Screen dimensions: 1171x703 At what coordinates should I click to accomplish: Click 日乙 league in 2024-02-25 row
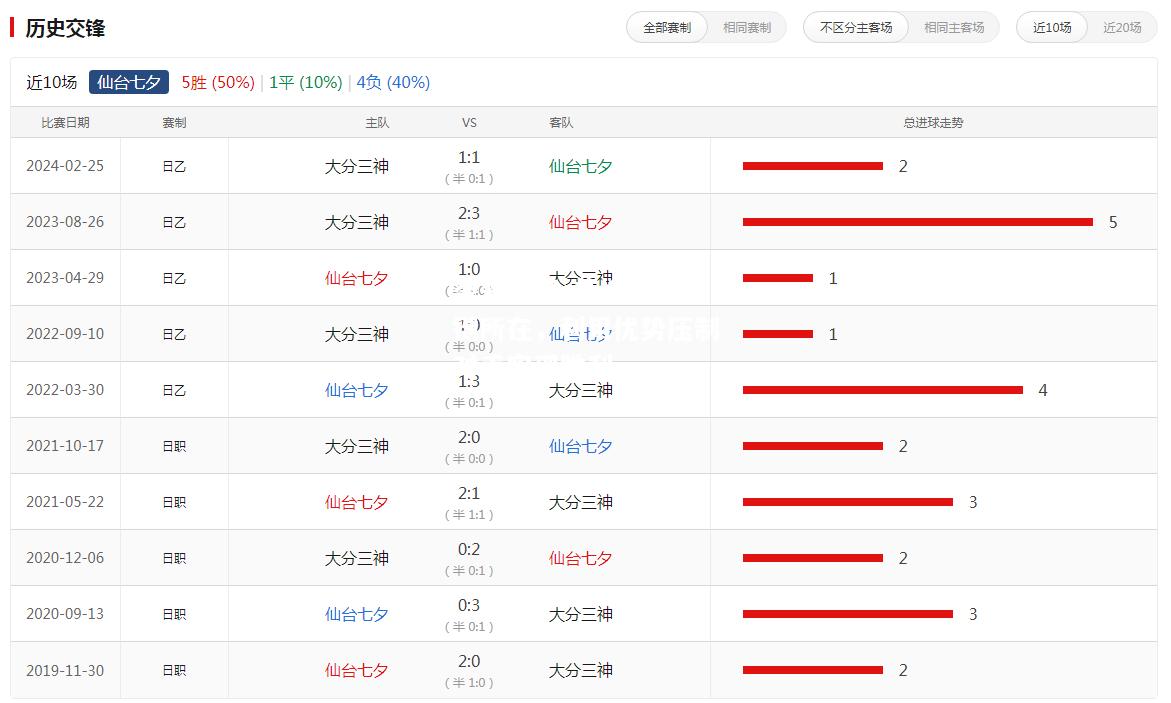[x=174, y=166]
